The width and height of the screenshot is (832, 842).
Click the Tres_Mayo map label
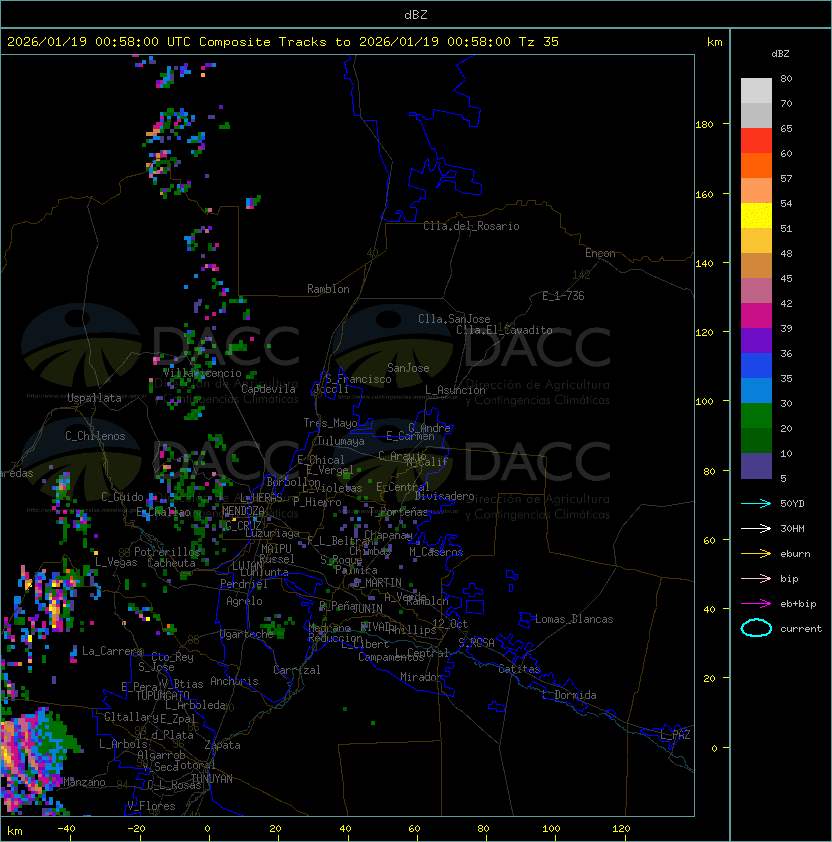point(330,423)
